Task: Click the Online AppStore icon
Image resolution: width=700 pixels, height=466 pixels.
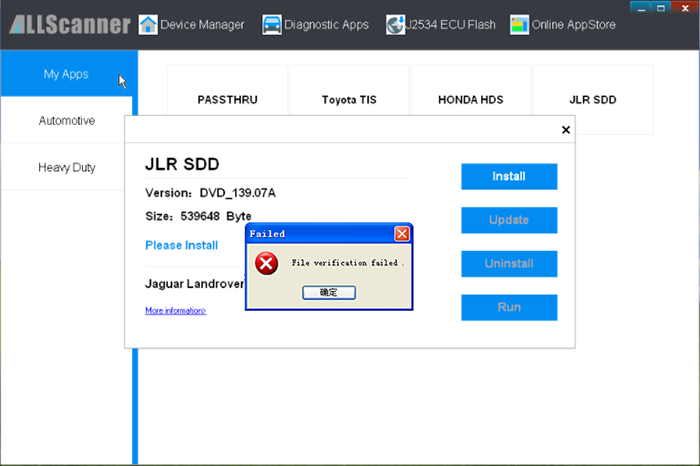Action: click(519, 25)
